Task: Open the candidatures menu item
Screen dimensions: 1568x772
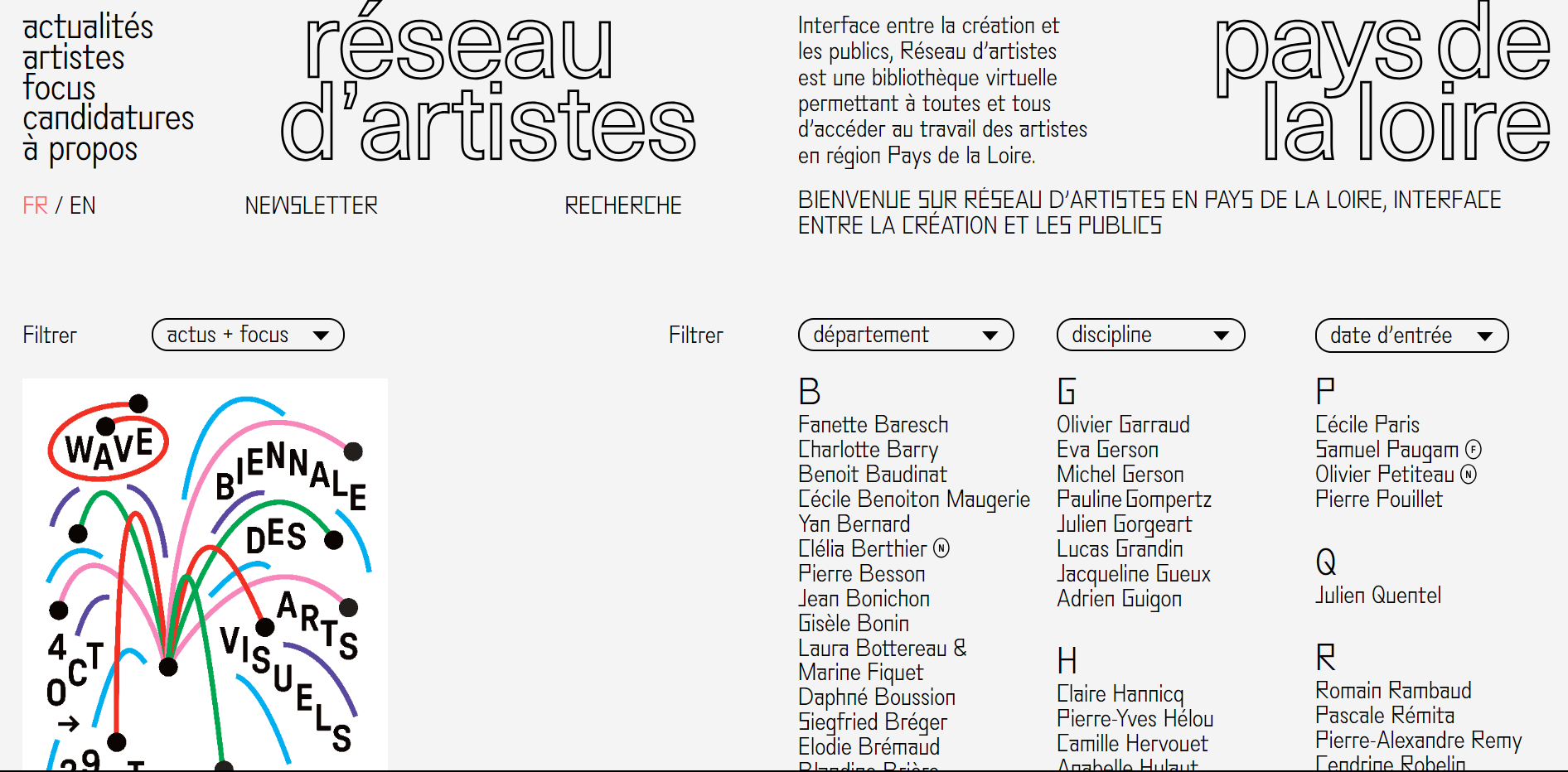Action: (108, 118)
